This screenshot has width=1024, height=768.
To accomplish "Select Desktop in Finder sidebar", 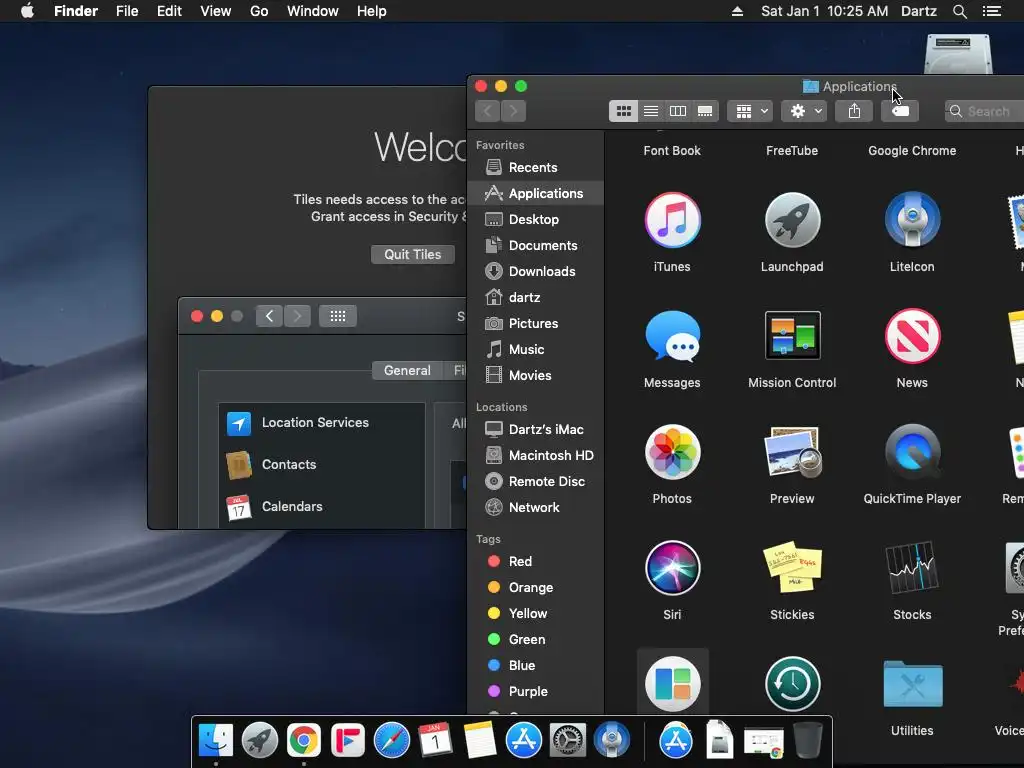I will [x=536, y=219].
